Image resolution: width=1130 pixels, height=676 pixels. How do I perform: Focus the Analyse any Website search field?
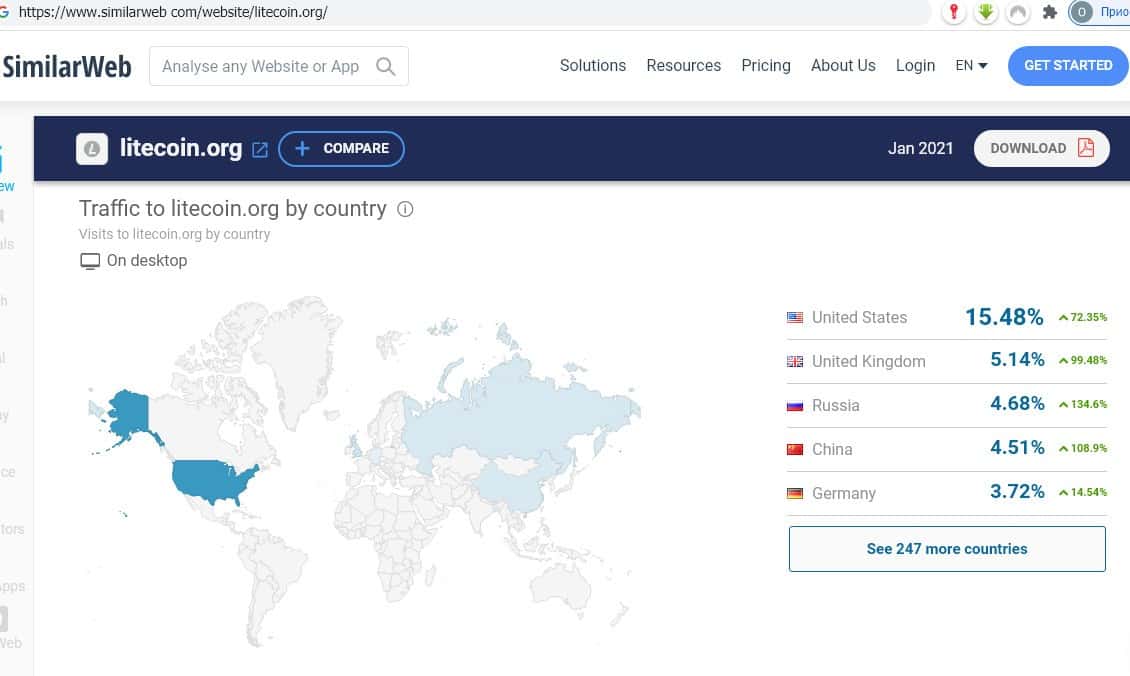click(x=260, y=66)
